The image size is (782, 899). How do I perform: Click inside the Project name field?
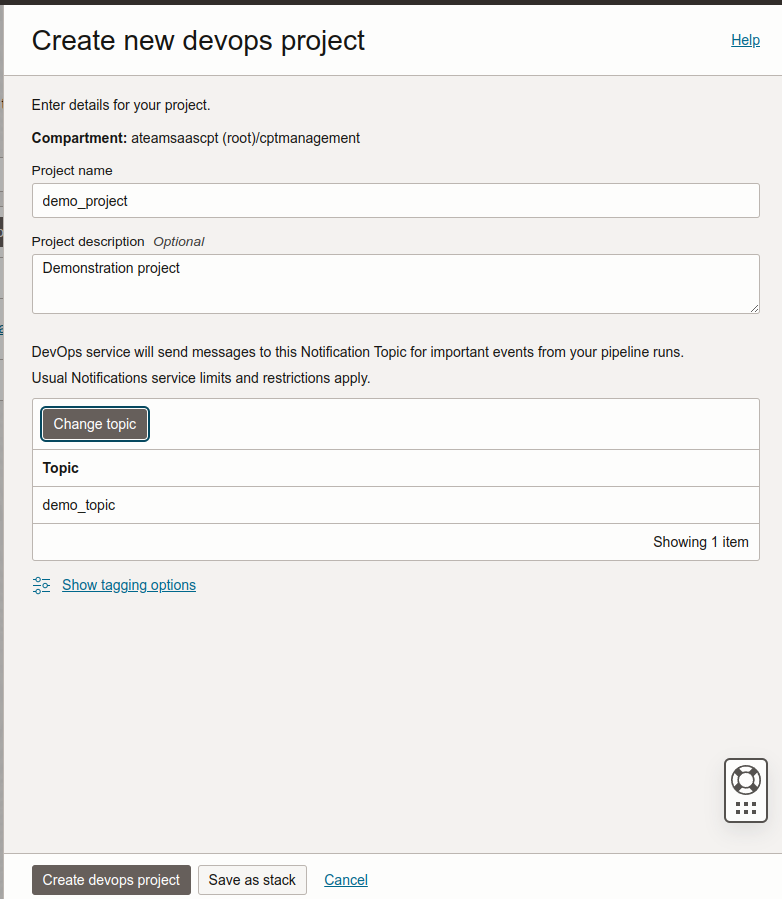395,200
